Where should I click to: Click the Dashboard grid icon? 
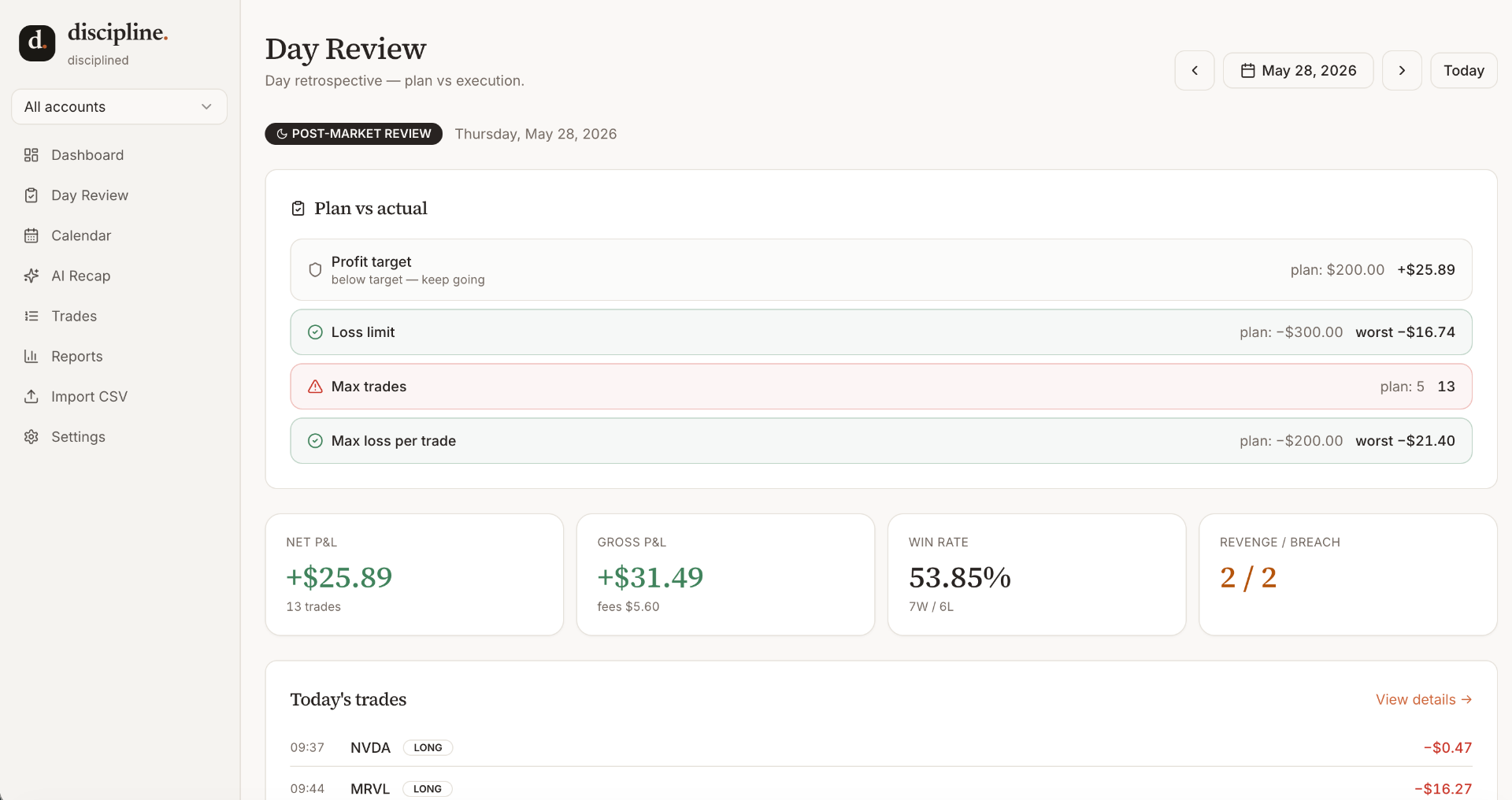pyautogui.click(x=31, y=155)
